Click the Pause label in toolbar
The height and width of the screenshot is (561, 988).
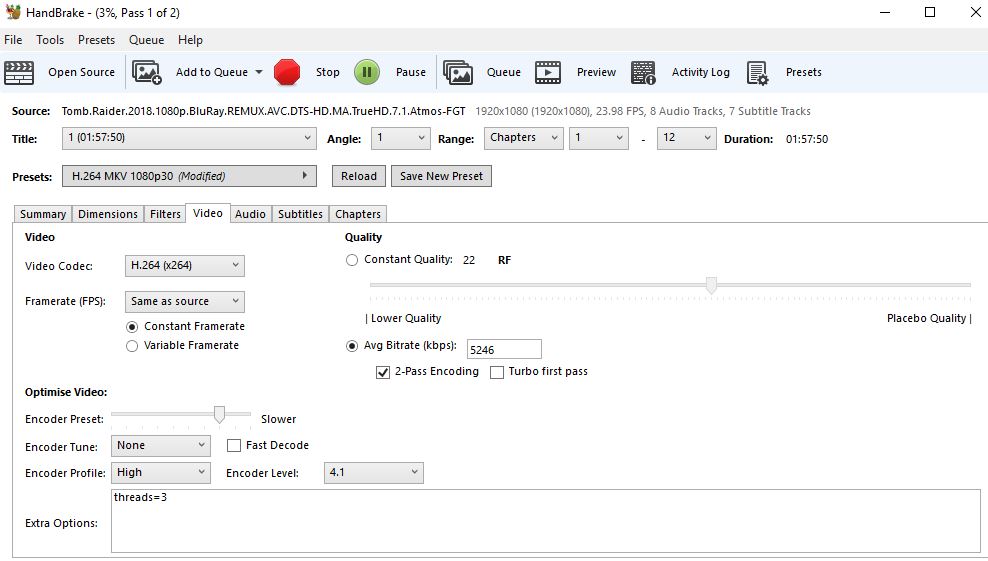411,72
